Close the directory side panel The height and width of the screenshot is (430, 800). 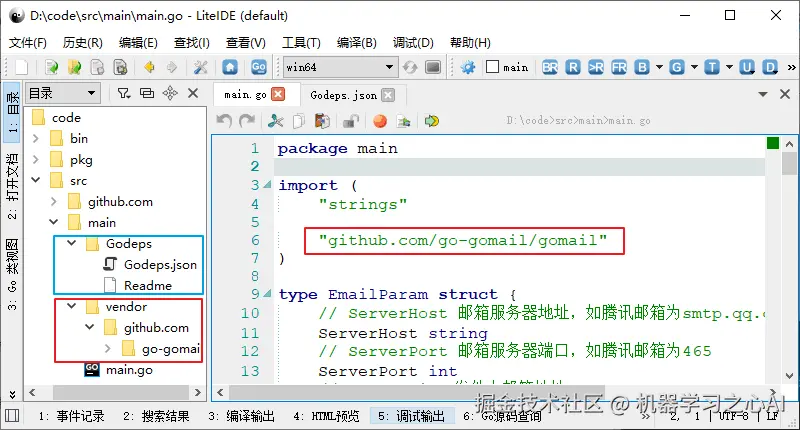coord(193,93)
